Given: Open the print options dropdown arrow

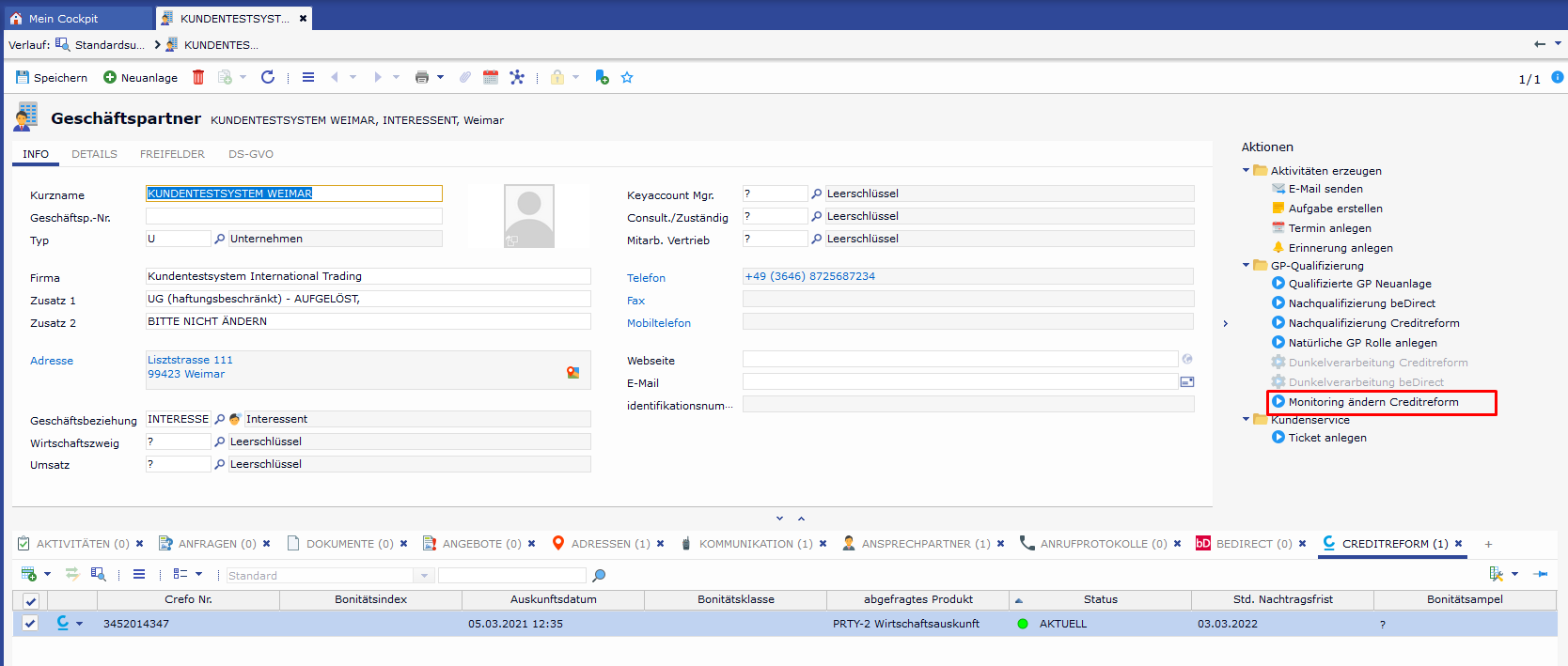Looking at the screenshot, I should coord(440,77).
